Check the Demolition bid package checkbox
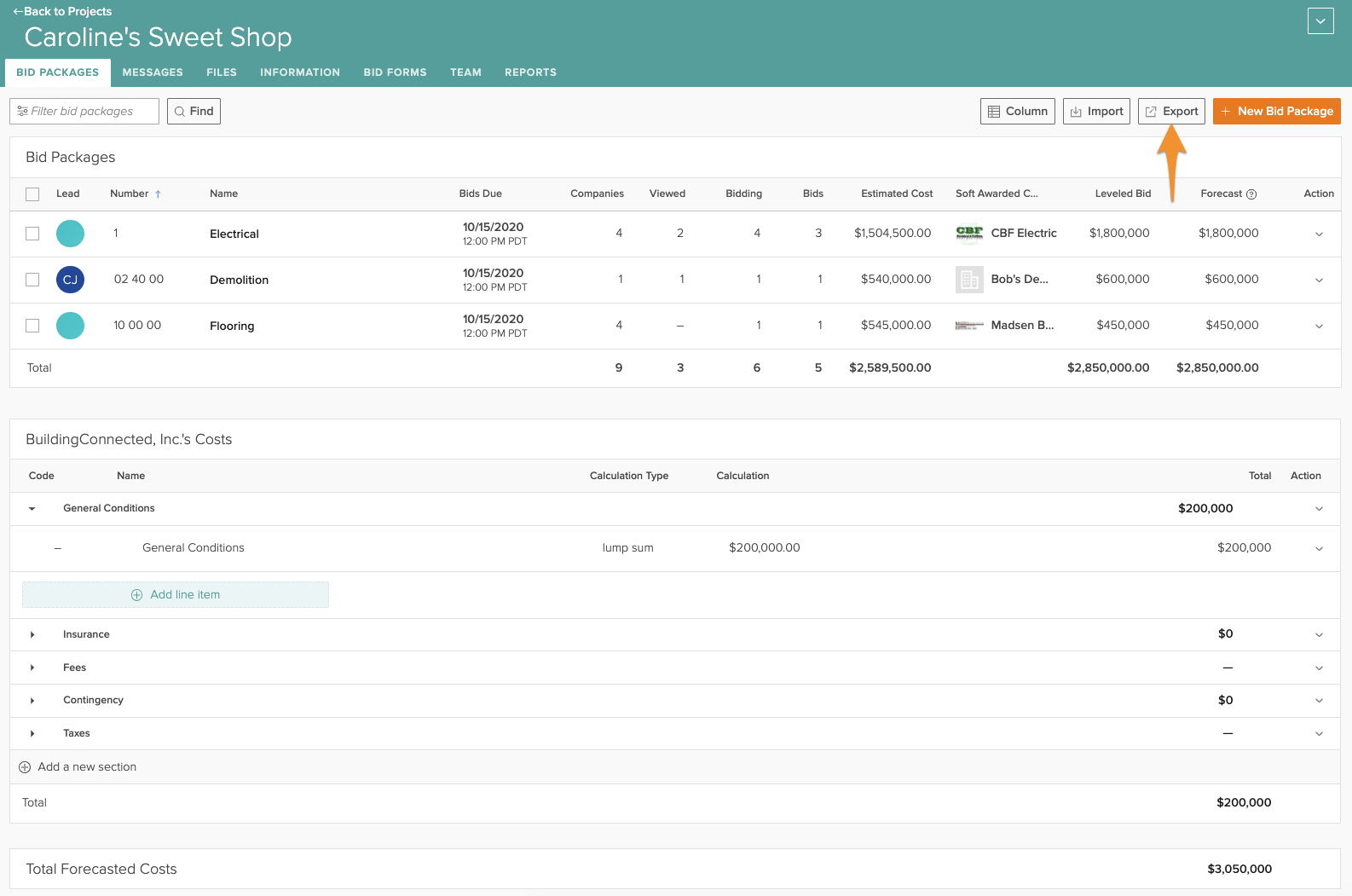Viewport: 1352px width, 896px height. 32,280
